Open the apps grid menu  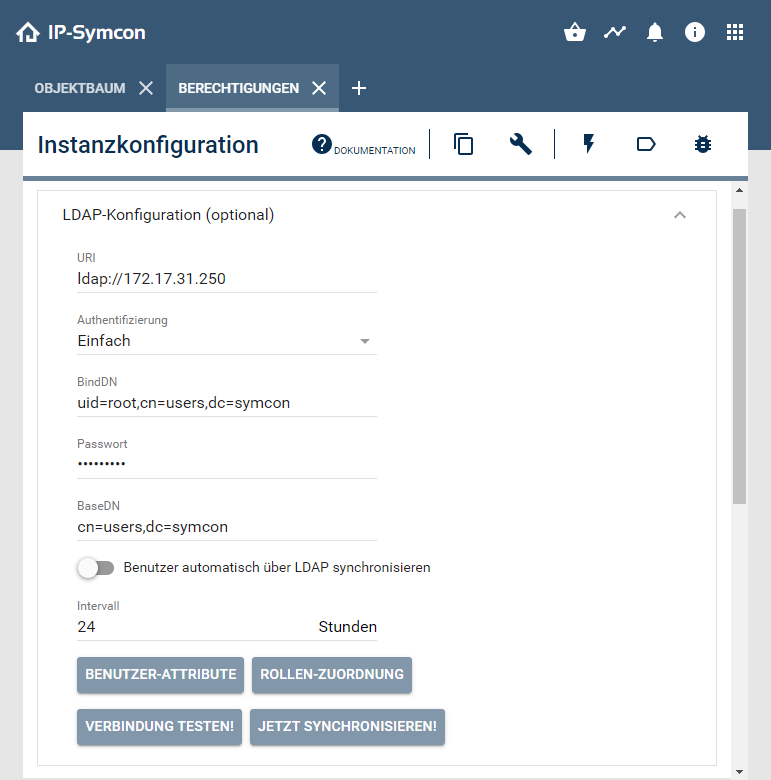(x=735, y=33)
